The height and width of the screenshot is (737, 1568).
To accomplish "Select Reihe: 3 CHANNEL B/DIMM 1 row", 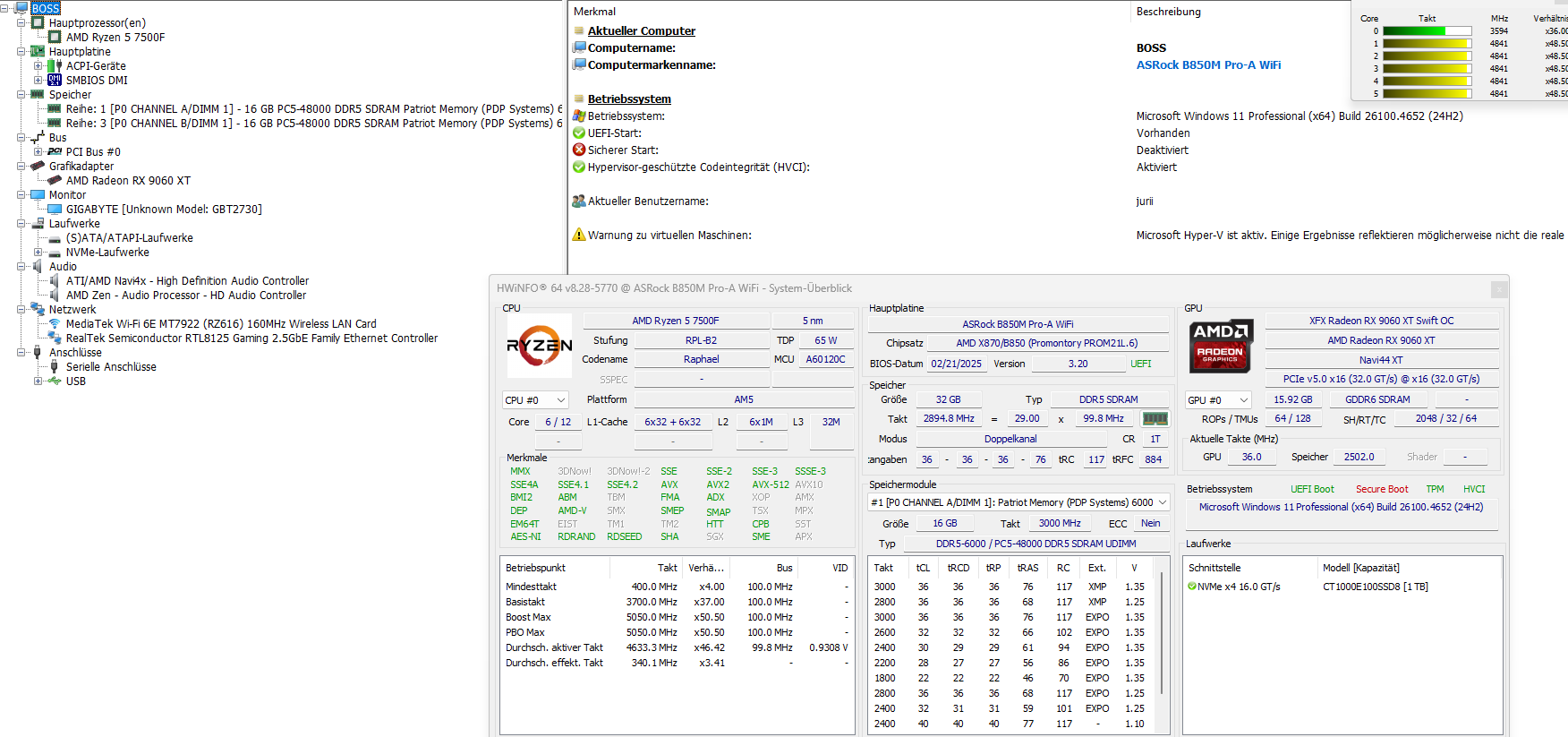I will click(x=314, y=123).
